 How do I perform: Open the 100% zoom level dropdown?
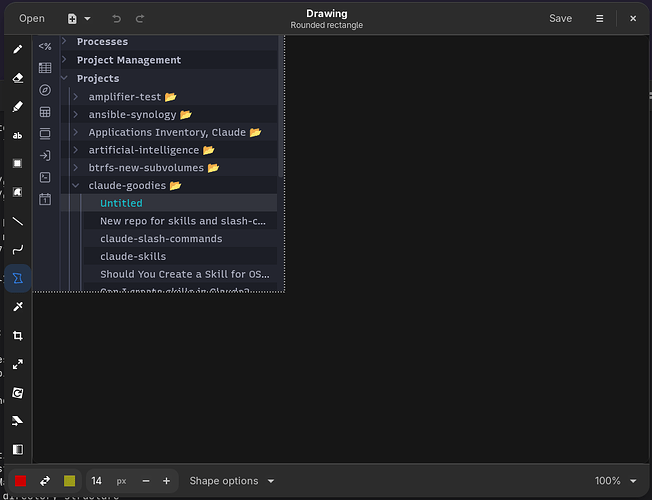pos(615,481)
